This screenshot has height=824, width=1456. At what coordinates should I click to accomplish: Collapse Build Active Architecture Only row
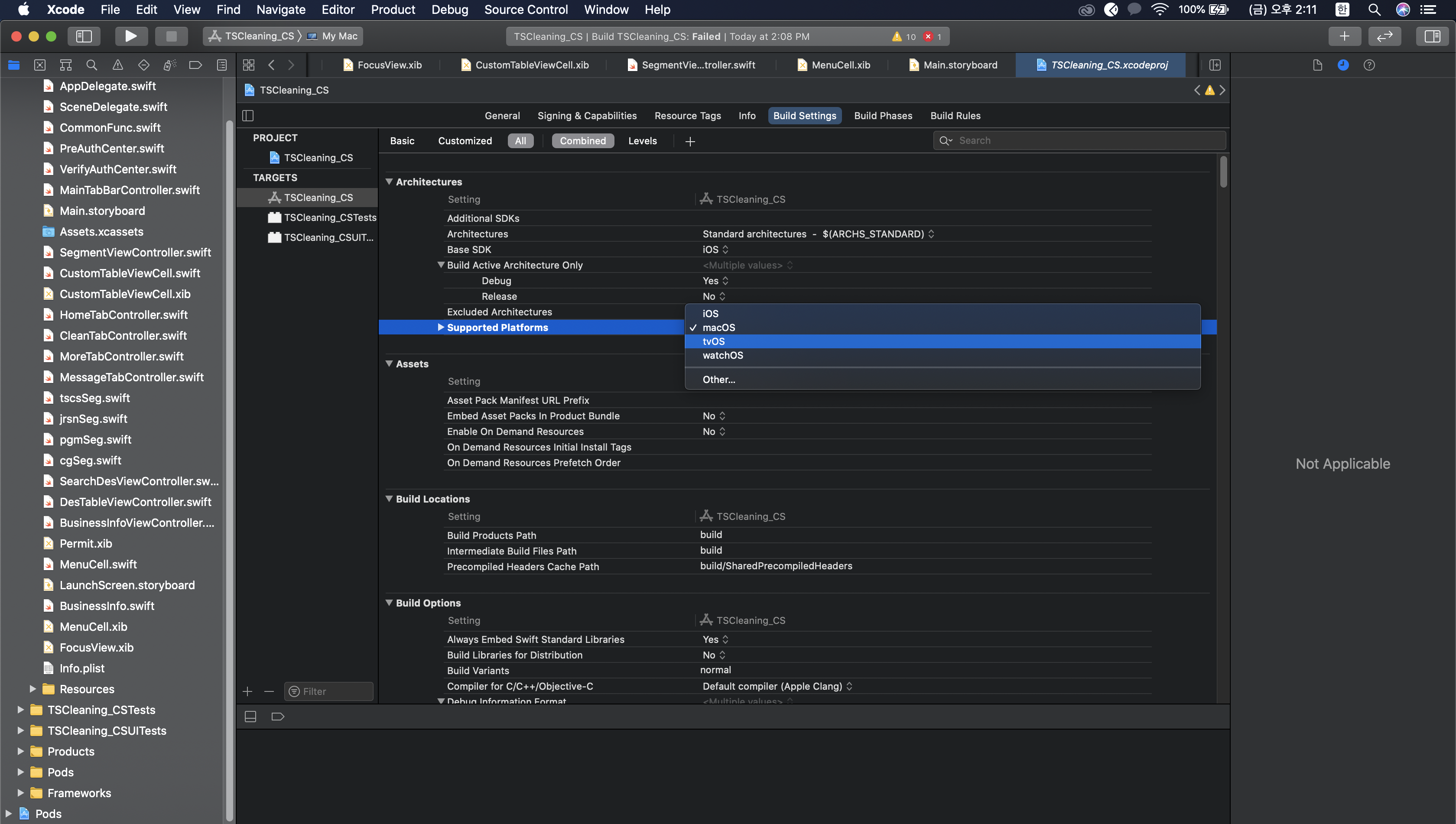click(440, 265)
